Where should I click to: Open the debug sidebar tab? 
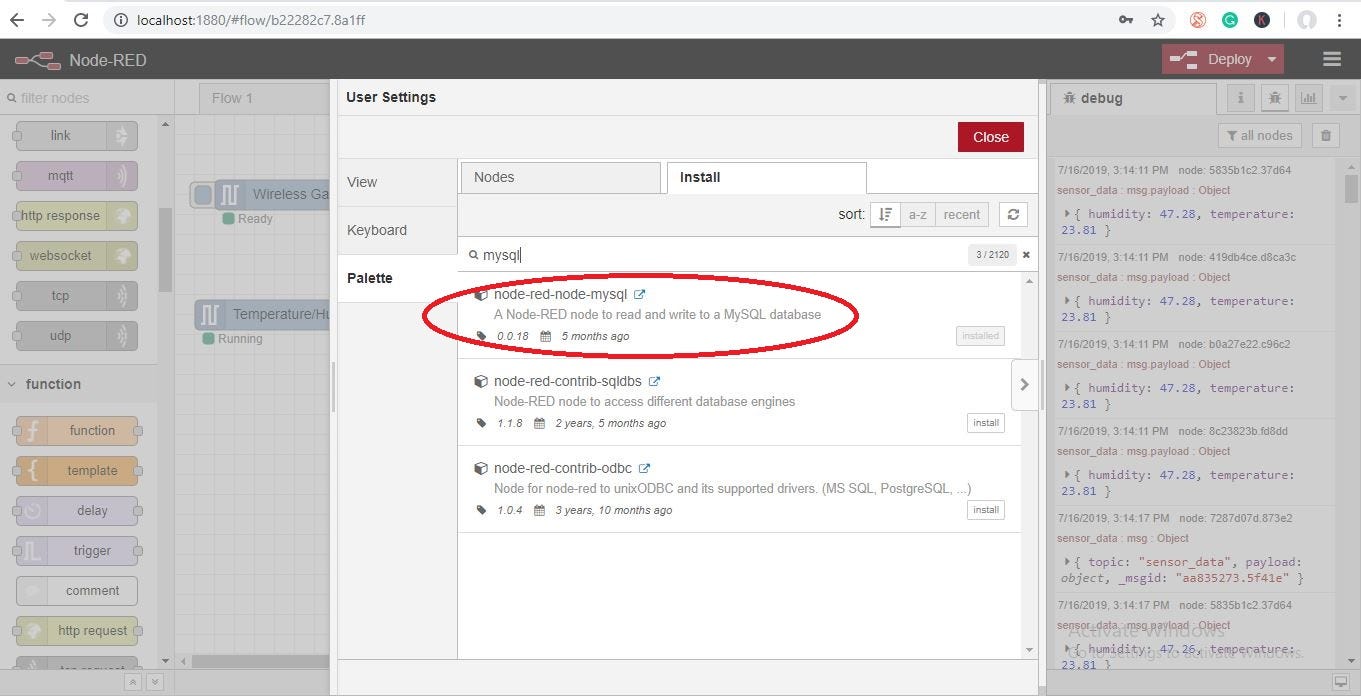(x=1133, y=98)
